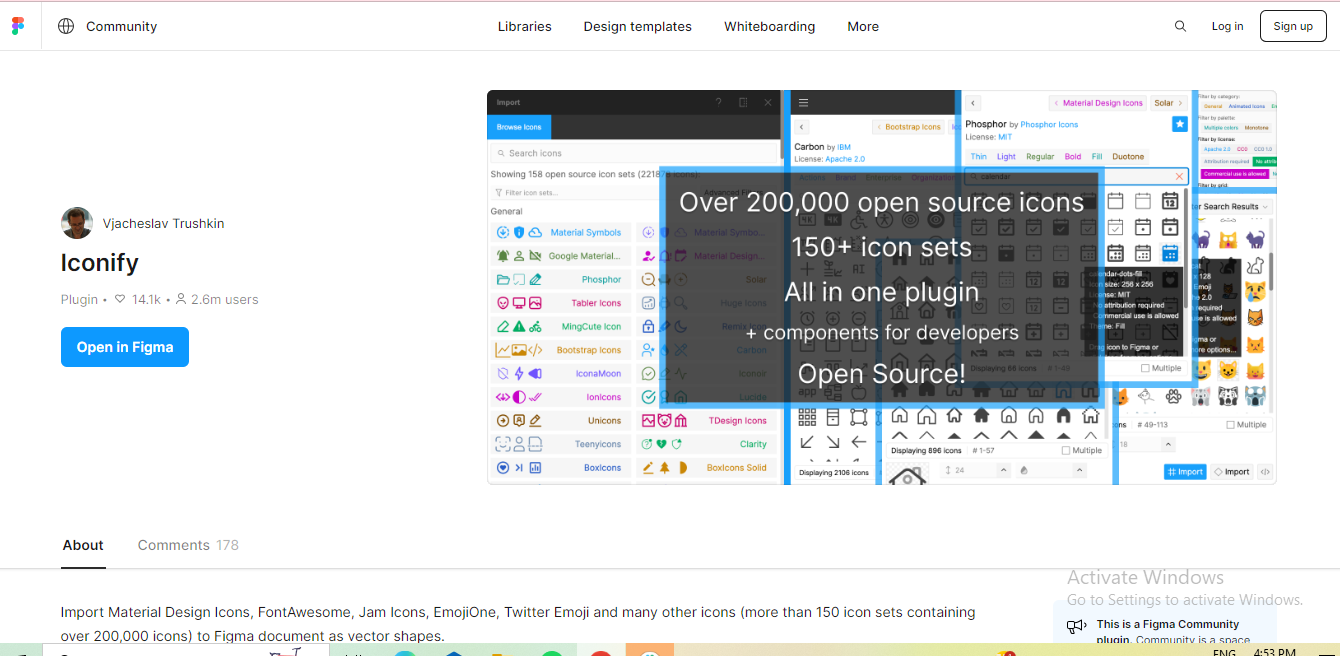Click the blue star favorite icon beside Phosphor
Screen dimensions: 1340x656
pos(1180,124)
